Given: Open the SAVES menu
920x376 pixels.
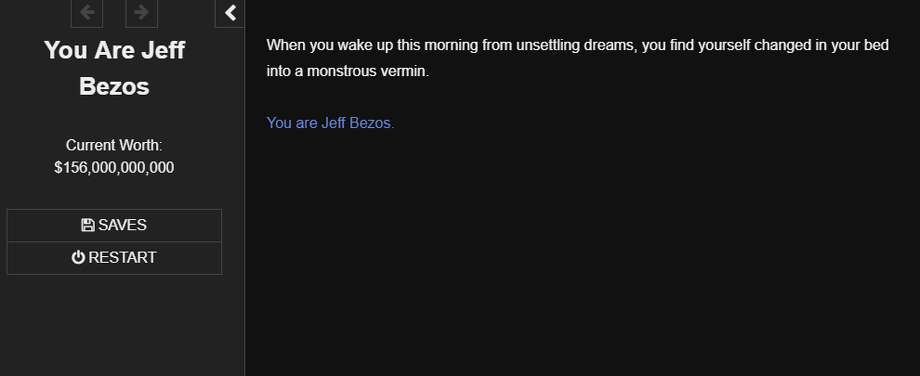Looking at the screenshot, I should click(x=114, y=225).
